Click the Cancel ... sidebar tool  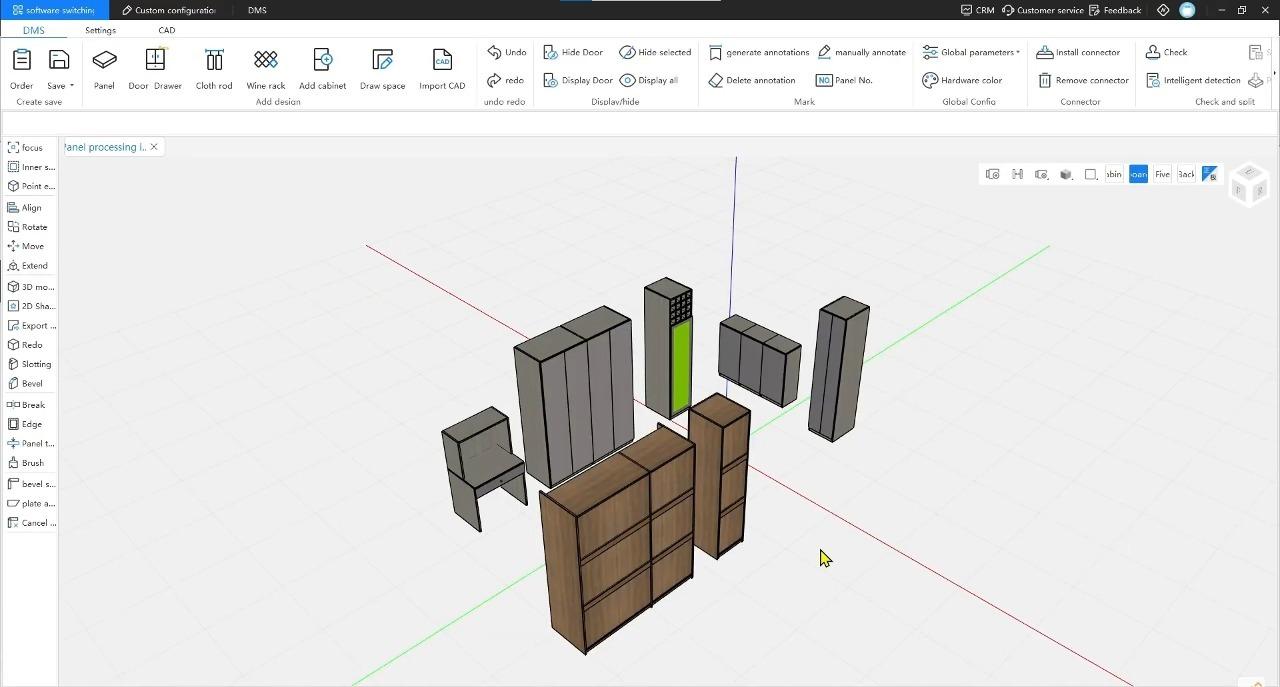(x=31, y=522)
